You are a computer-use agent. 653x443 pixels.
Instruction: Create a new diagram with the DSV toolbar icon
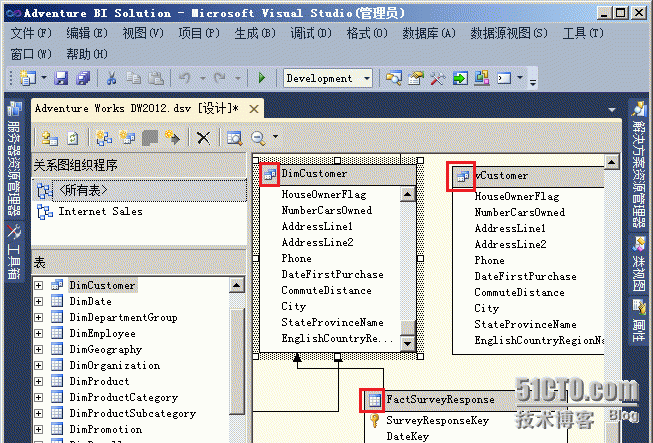pos(104,138)
